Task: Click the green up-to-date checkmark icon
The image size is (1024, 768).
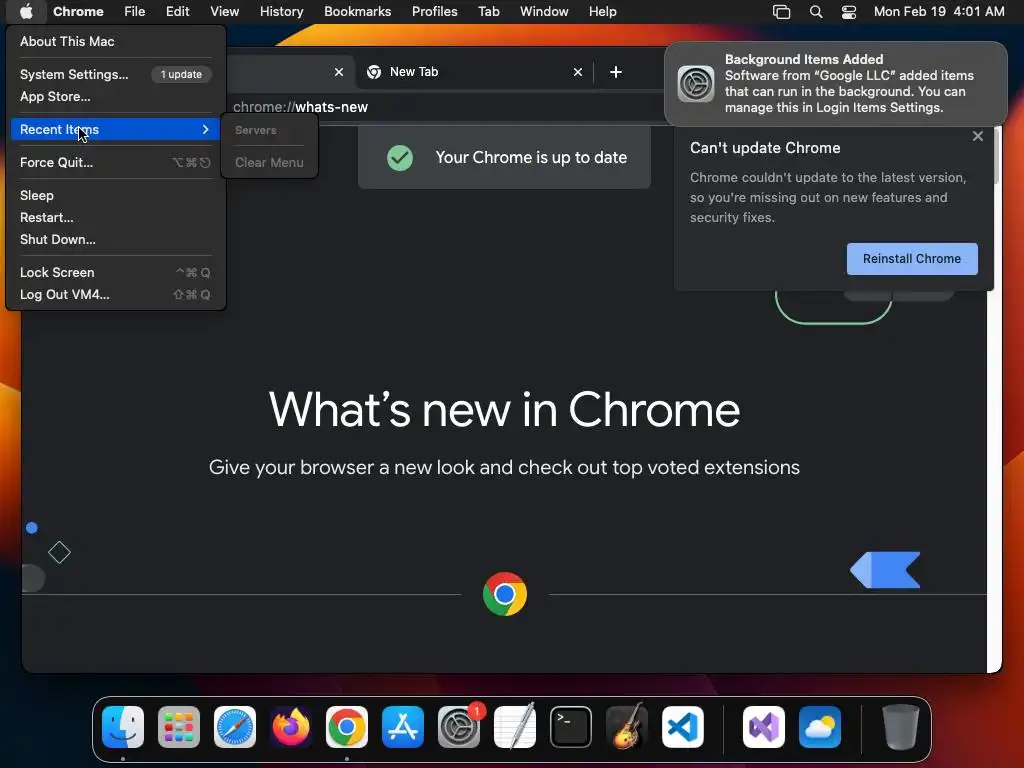Action: [x=400, y=157]
